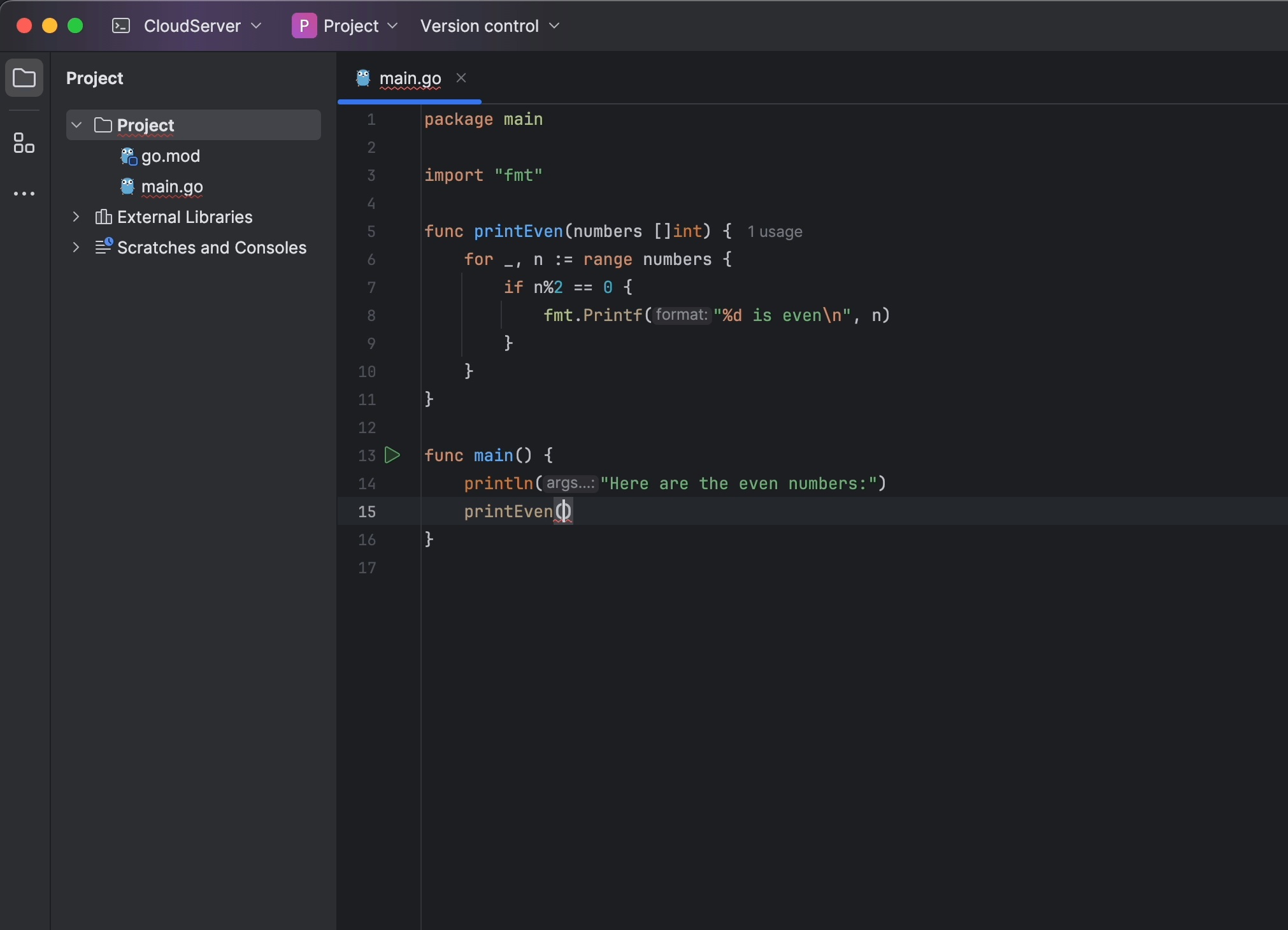Expand the Version control dropdown

point(490,25)
